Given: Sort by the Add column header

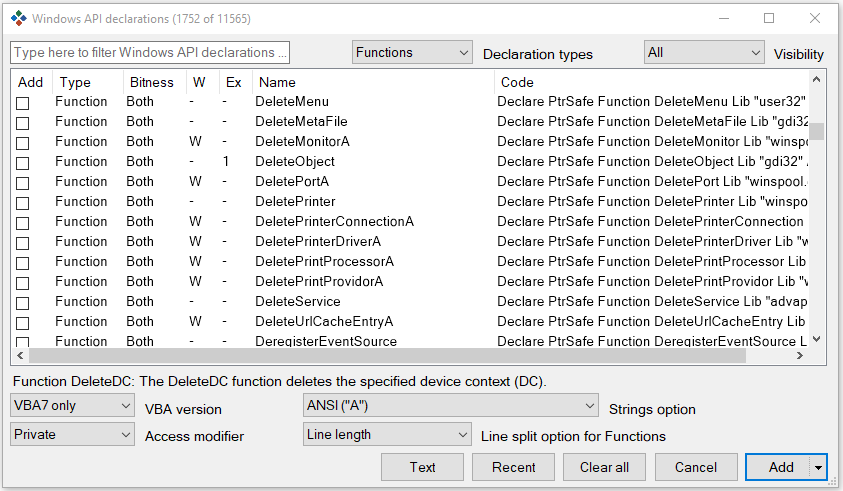Looking at the screenshot, I should 31,82.
